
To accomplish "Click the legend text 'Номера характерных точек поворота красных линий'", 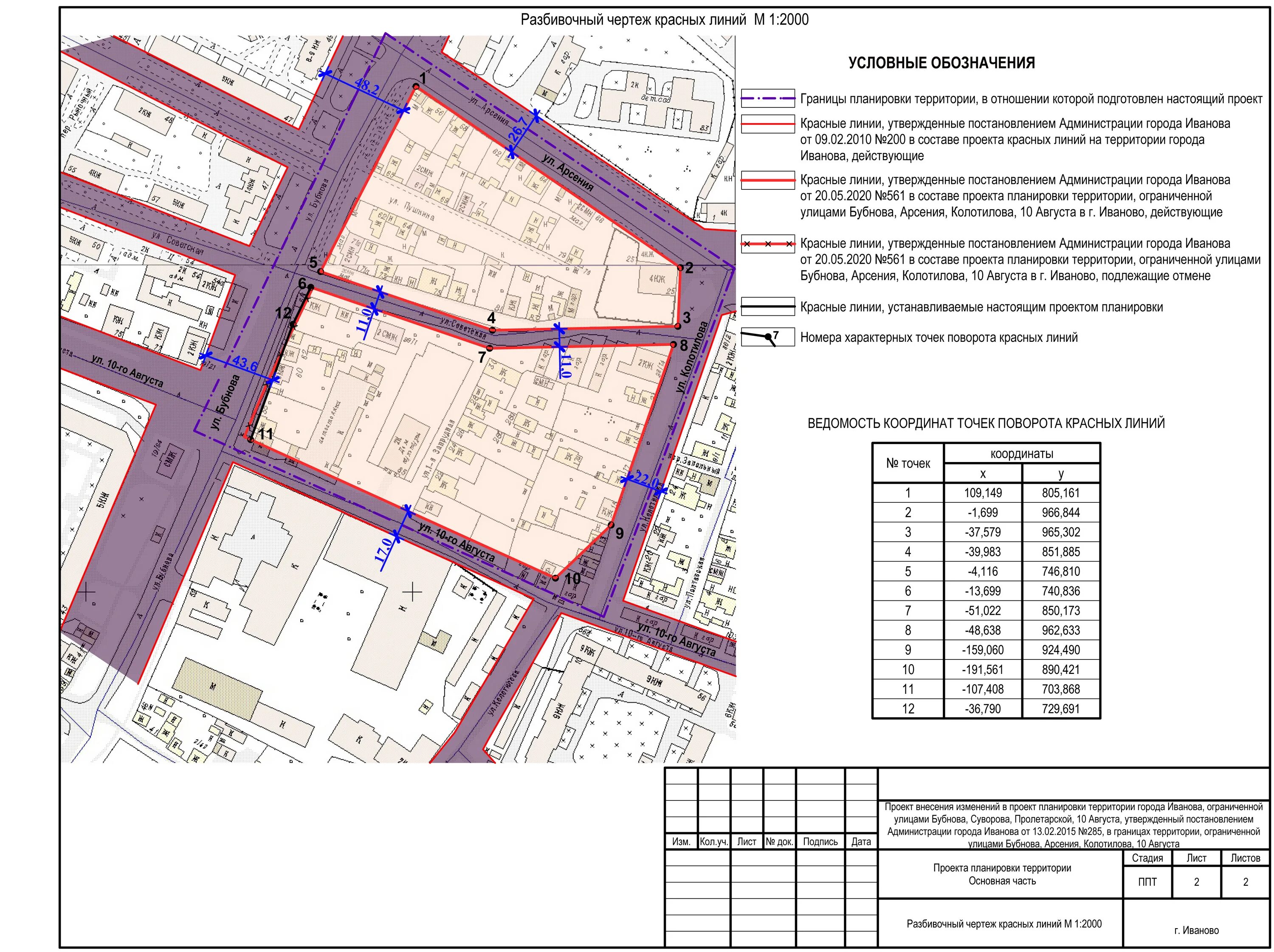I will click(939, 338).
